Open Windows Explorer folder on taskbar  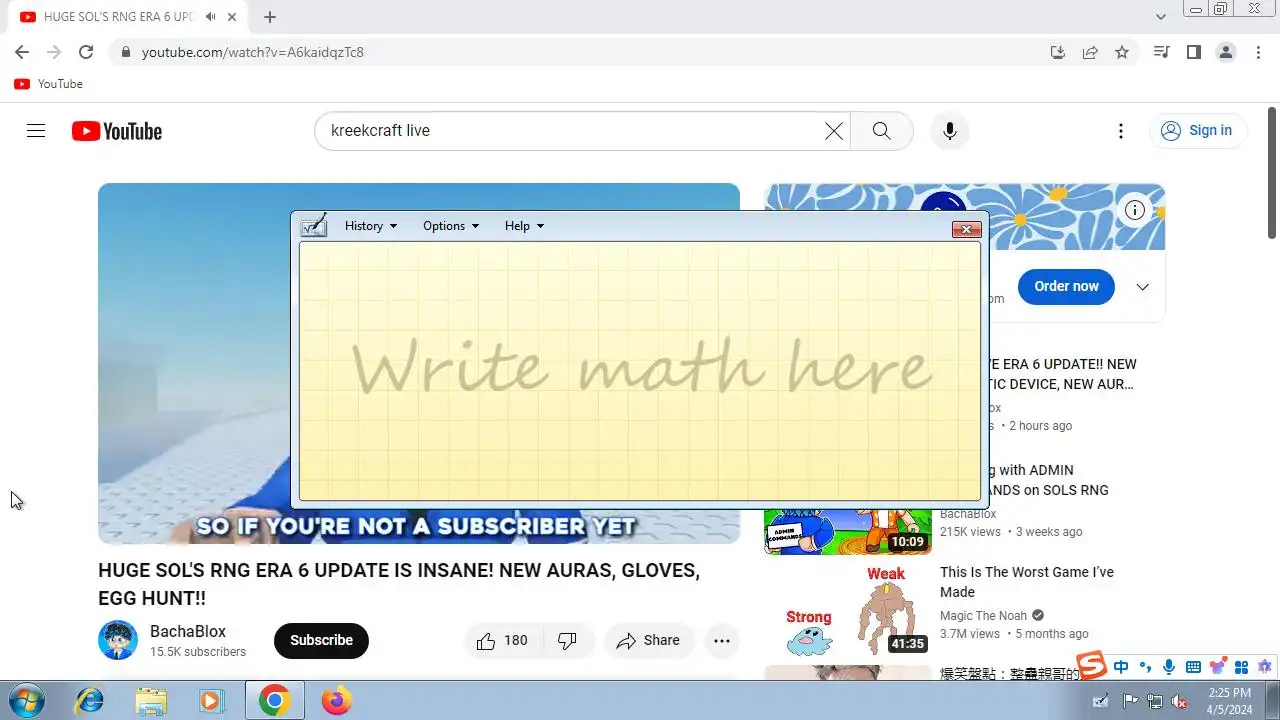[151, 701]
